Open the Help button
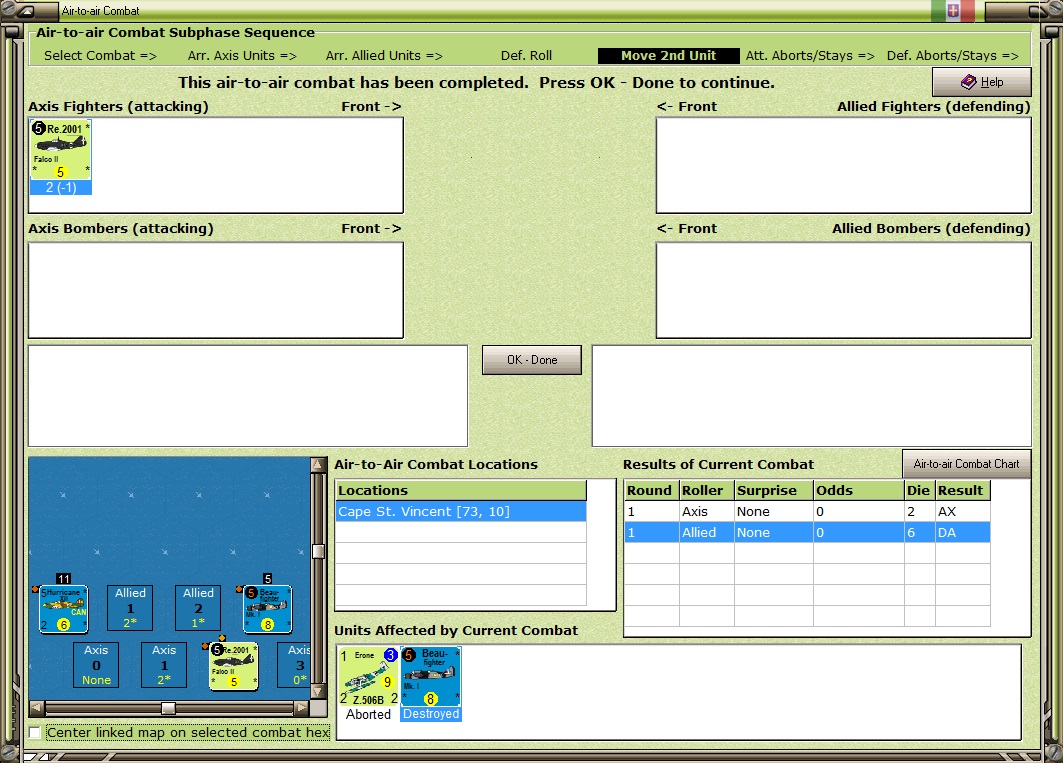Image resolution: width=1063 pixels, height=763 pixels. (982, 82)
